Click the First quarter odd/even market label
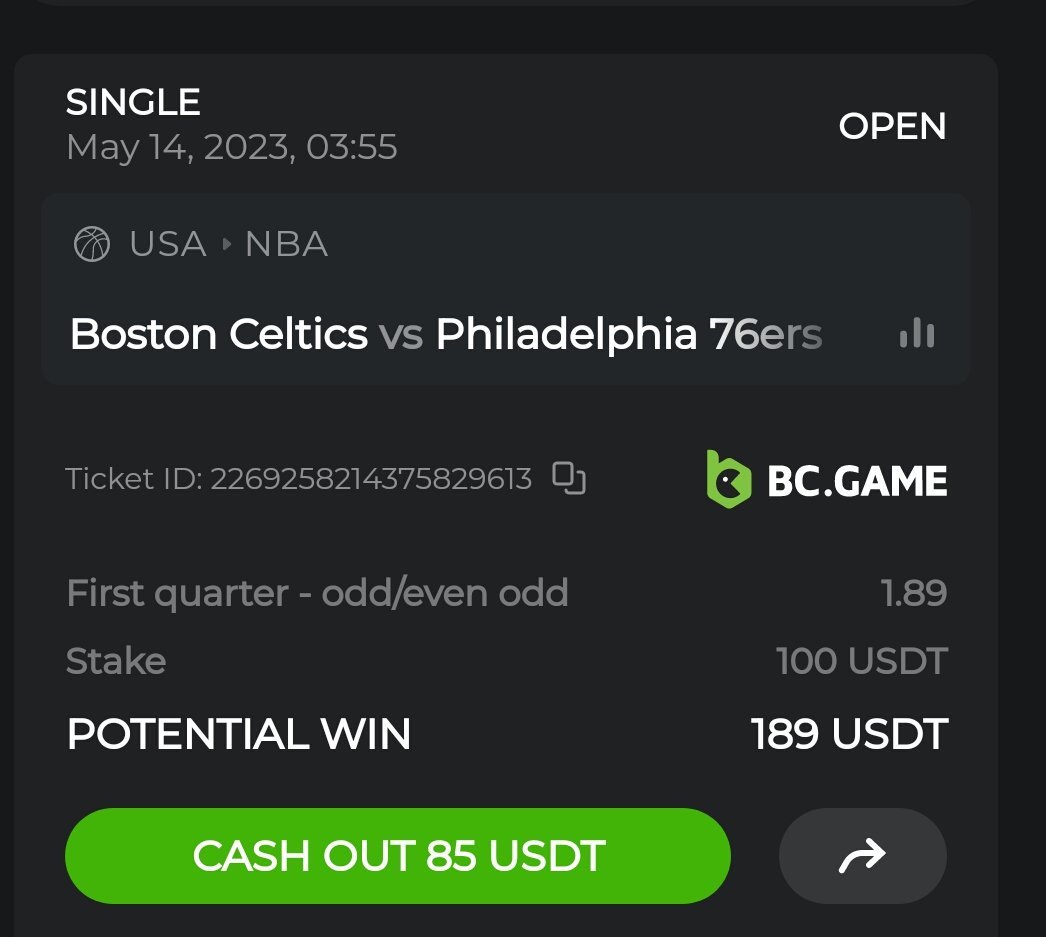The height and width of the screenshot is (937, 1046). coord(317,593)
